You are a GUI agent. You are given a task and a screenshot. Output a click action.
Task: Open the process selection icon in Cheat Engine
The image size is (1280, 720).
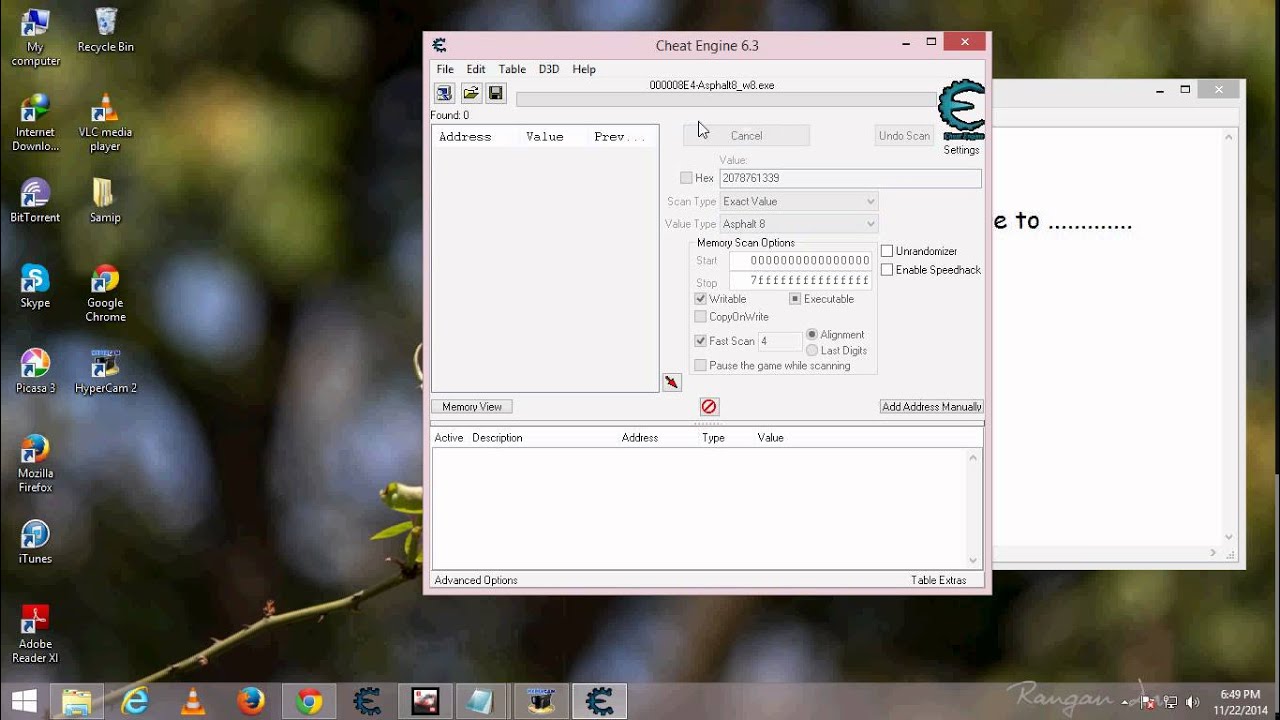444,93
